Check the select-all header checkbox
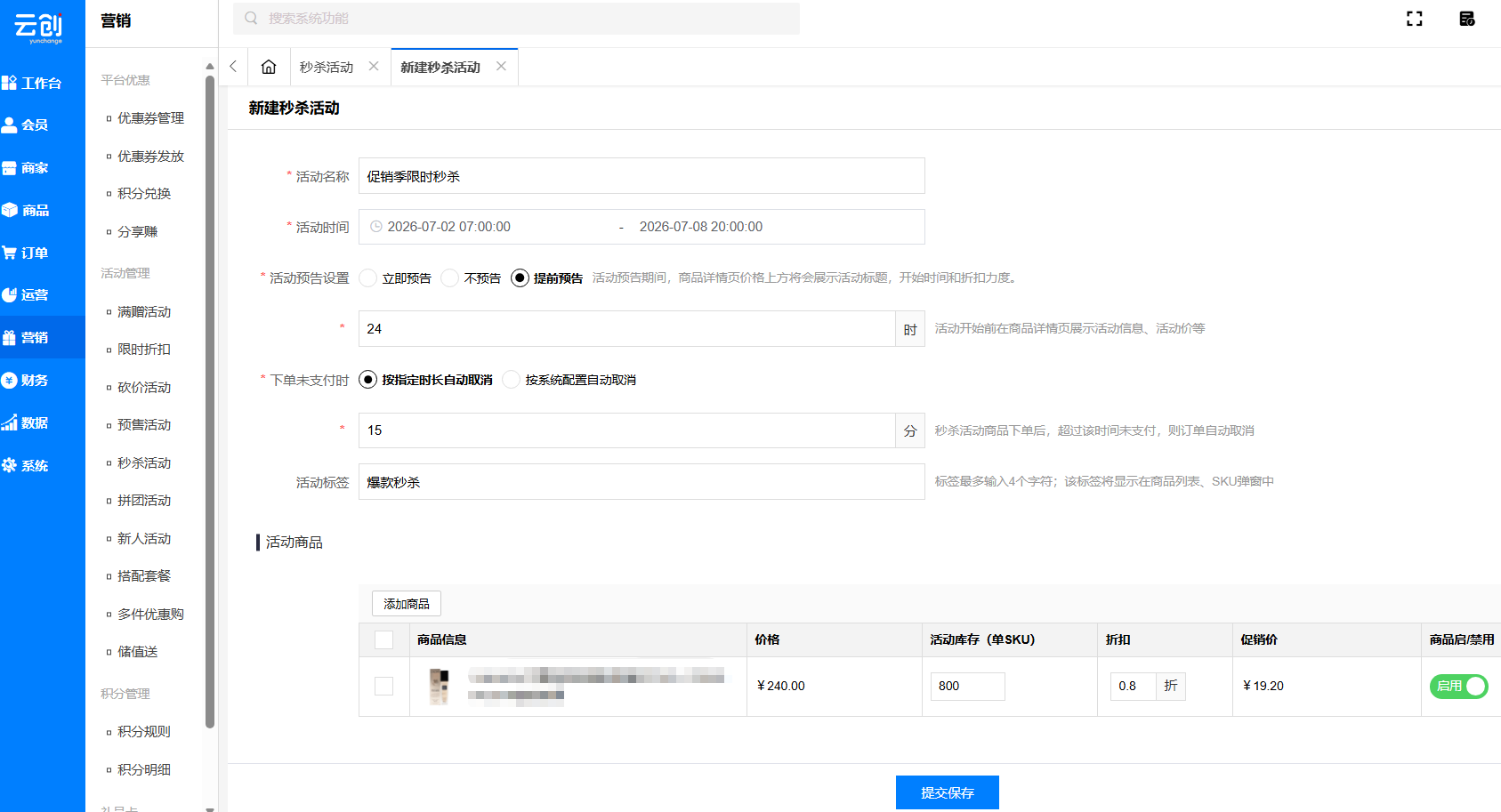Image resolution: width=1501 pixels, height=812 pixels. coord(384,640)
